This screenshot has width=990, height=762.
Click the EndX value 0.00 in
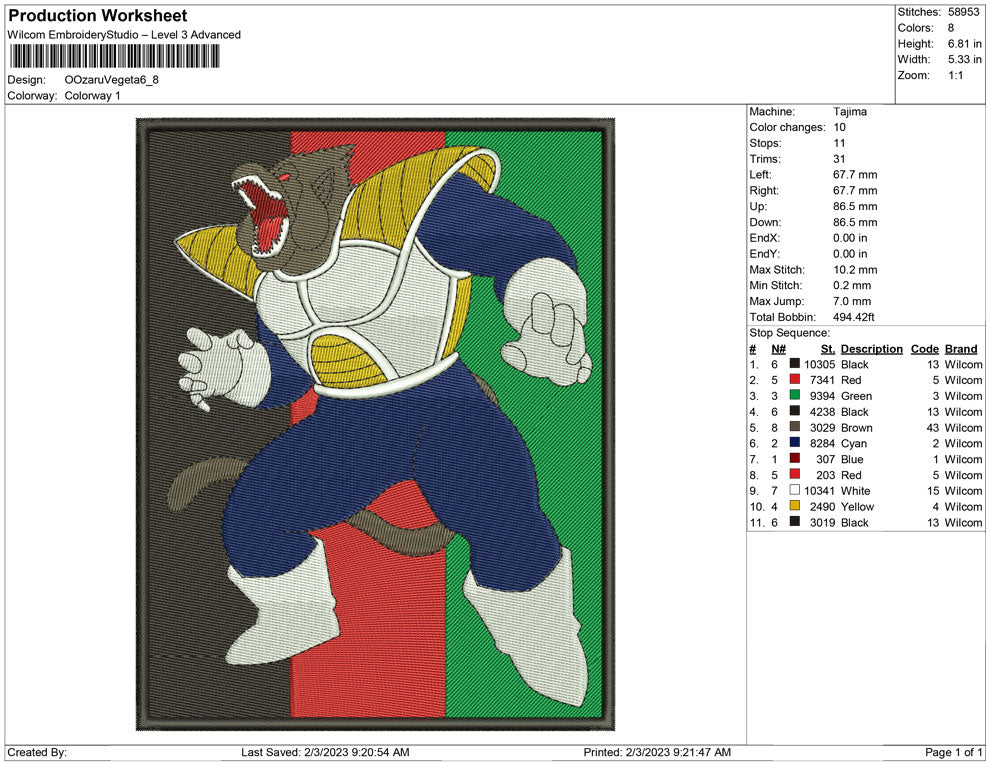click(x=850, y=238)
